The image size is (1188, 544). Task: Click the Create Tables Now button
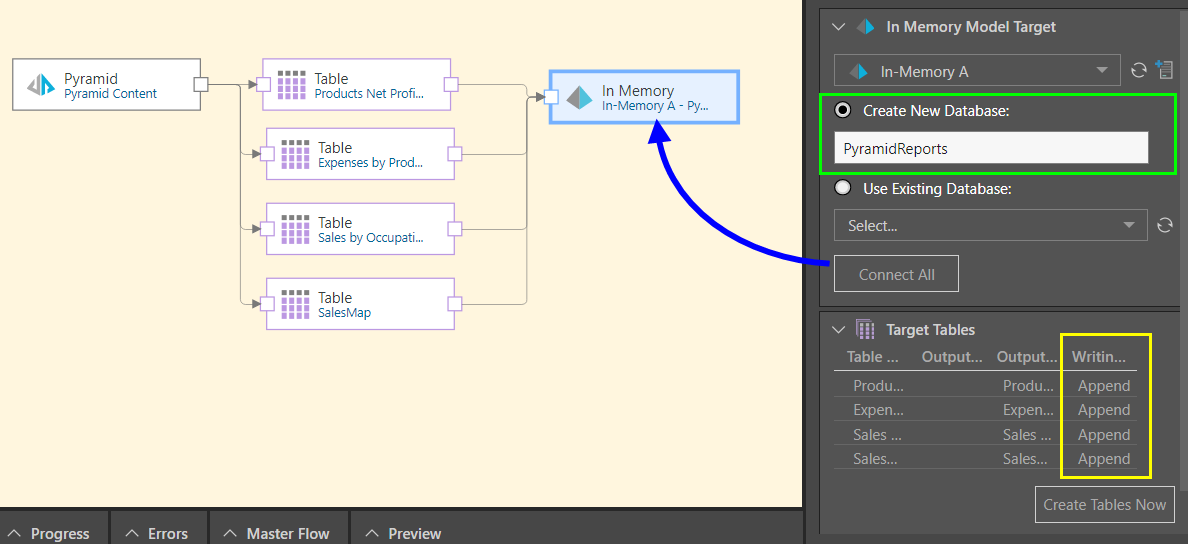tap(1105, 505)
